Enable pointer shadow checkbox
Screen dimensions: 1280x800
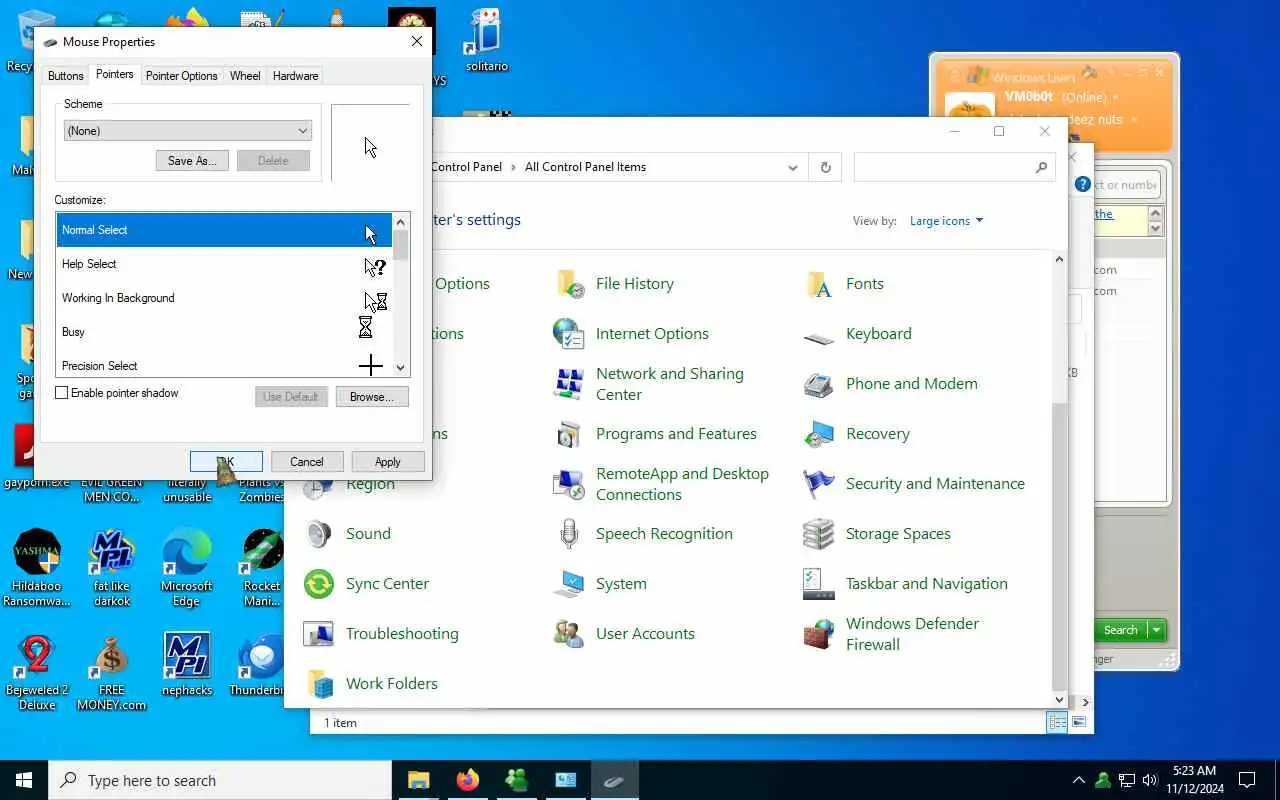click(x=61, y=393)
